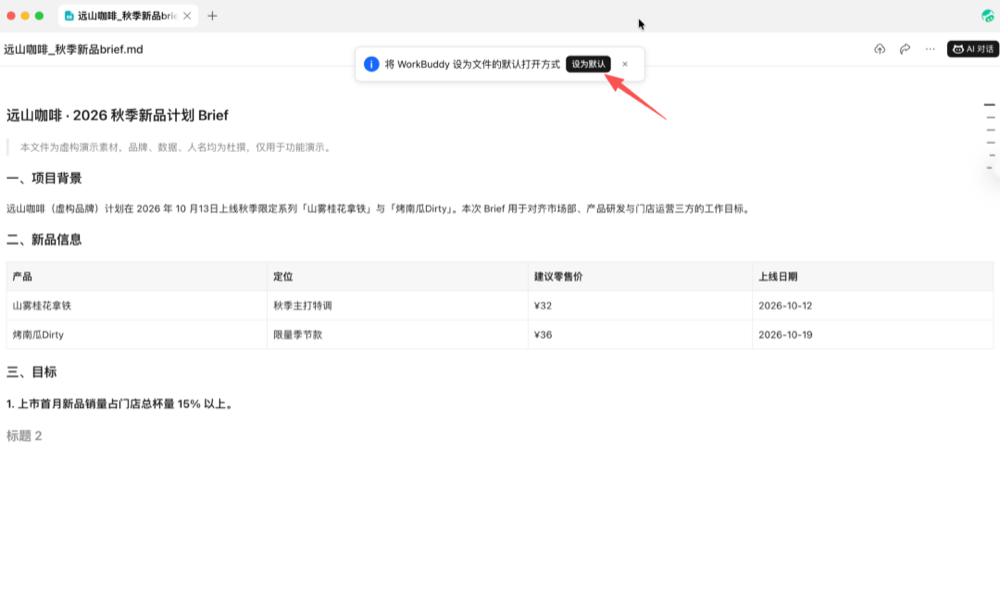Click the paragraph starting 远山咖啡（虚构品牌）
This screenshot has height=591, width=1000.
tap(379, 208)
